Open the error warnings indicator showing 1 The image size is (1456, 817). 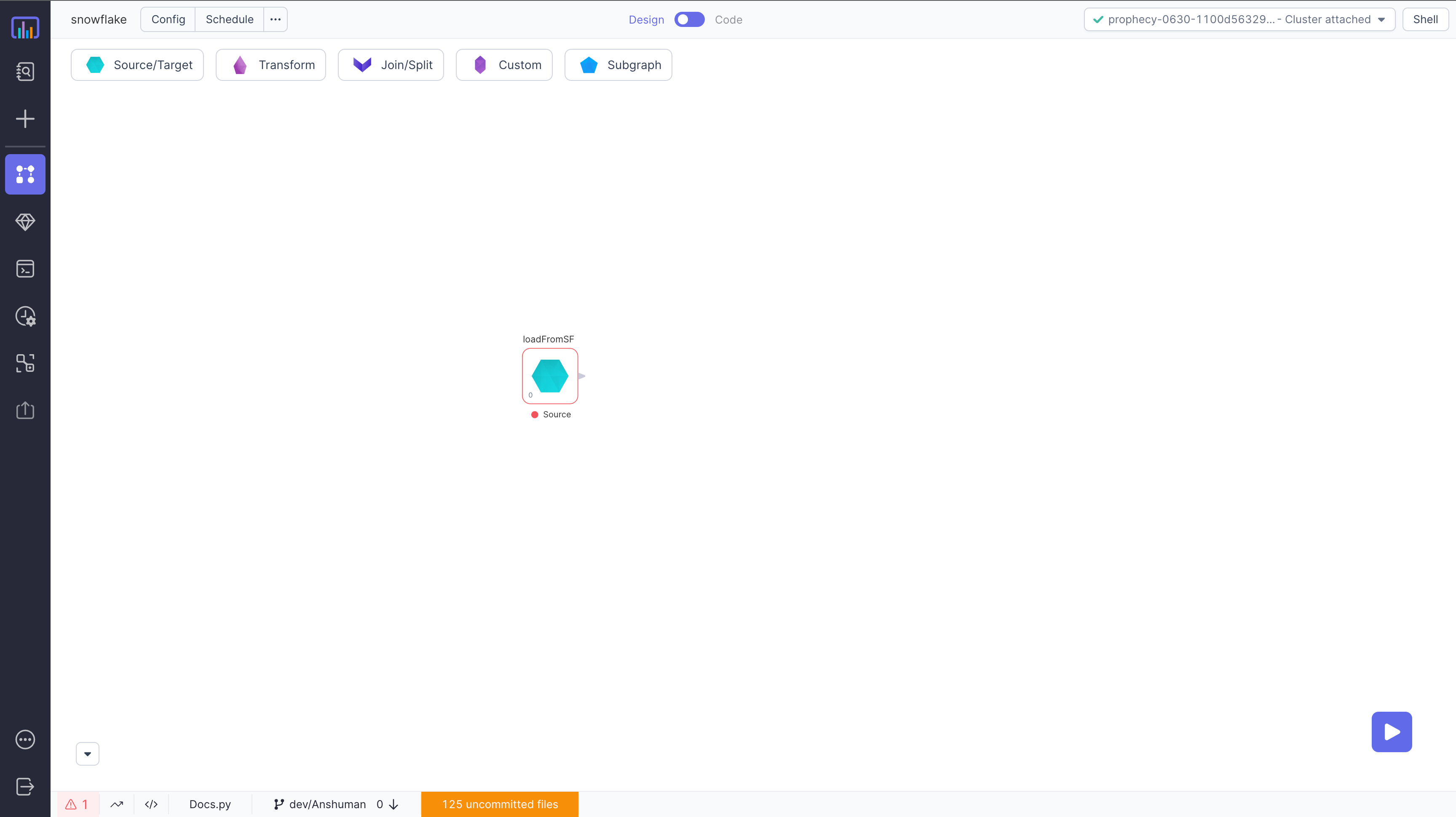(x=78, y=804)
